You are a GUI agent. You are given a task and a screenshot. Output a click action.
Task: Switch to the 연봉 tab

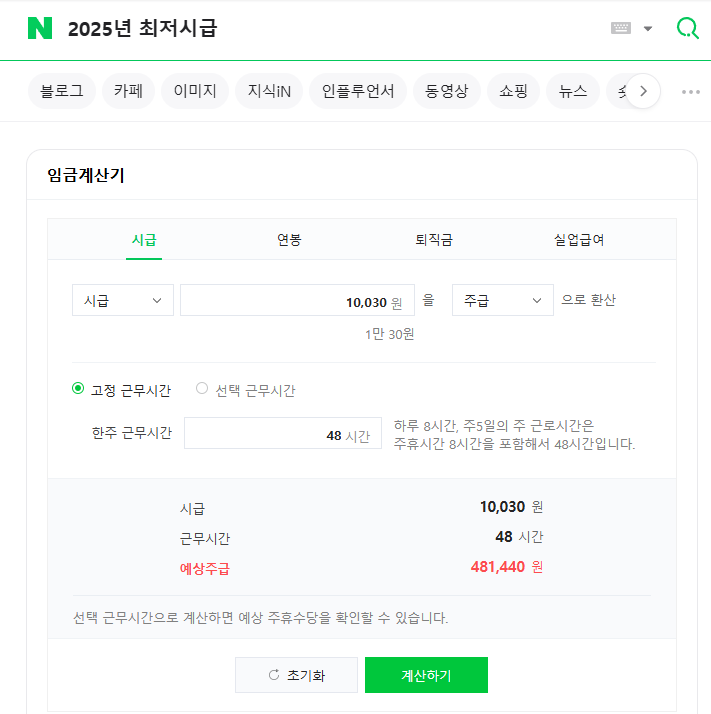click(289, 240)
